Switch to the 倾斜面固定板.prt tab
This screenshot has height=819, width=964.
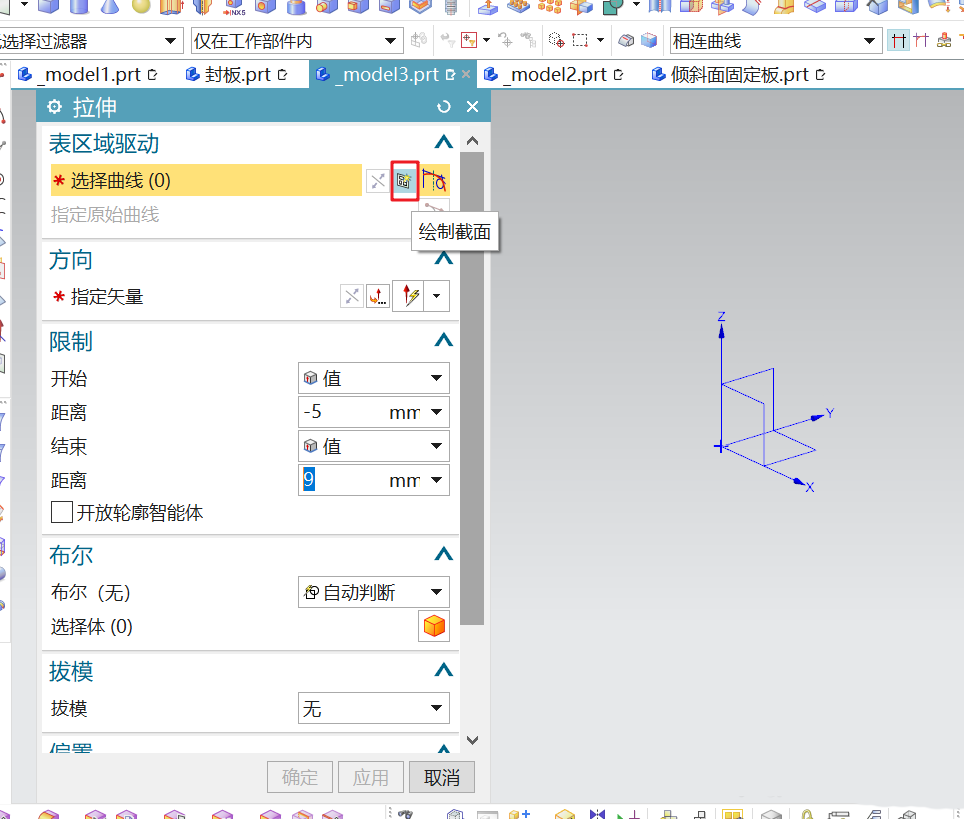[x=742, y=73]
